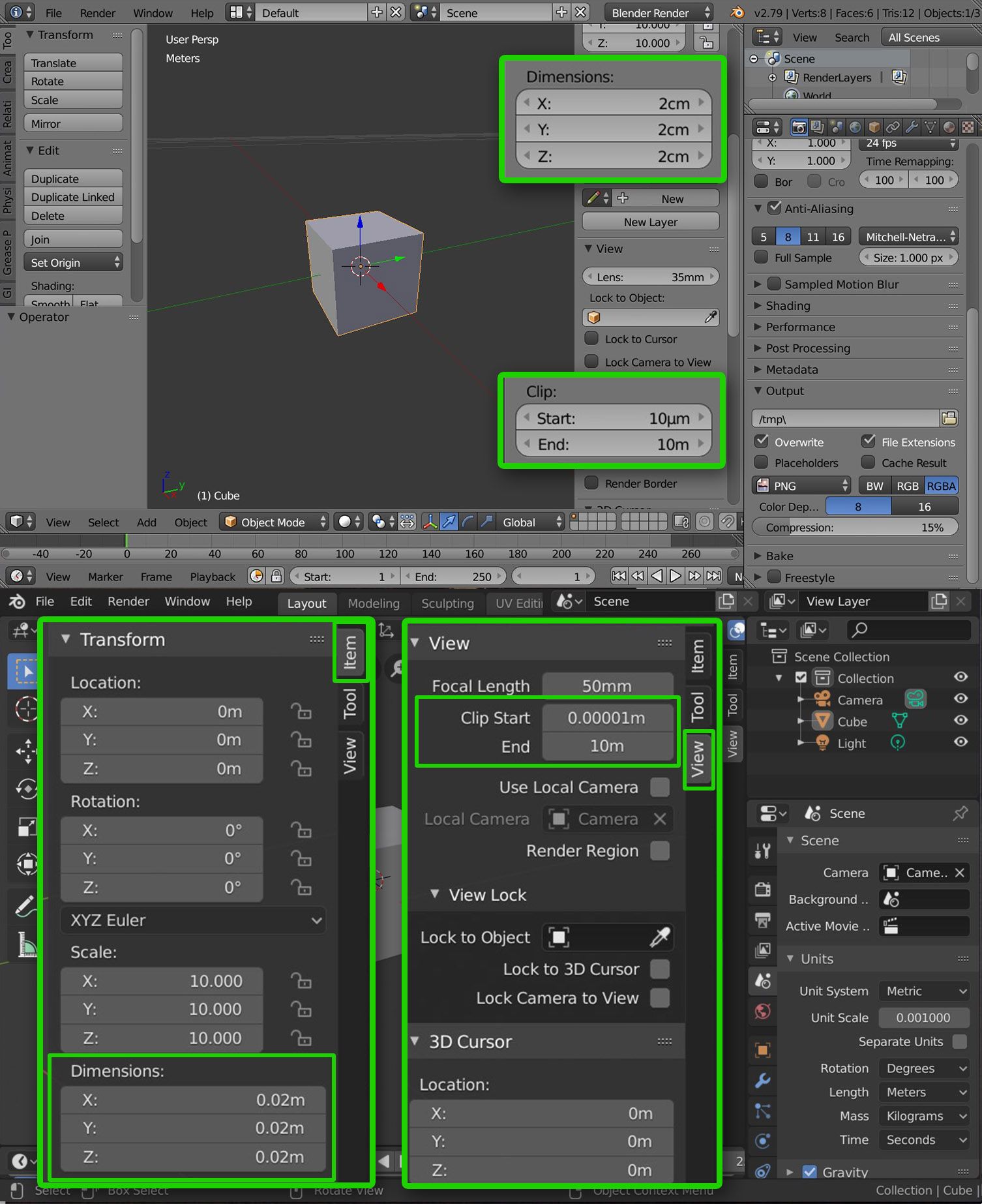This screenshot has height=1204, width=982.
Task: Enable Separate Units checkbox
Action: click(x=960, y=1042)
